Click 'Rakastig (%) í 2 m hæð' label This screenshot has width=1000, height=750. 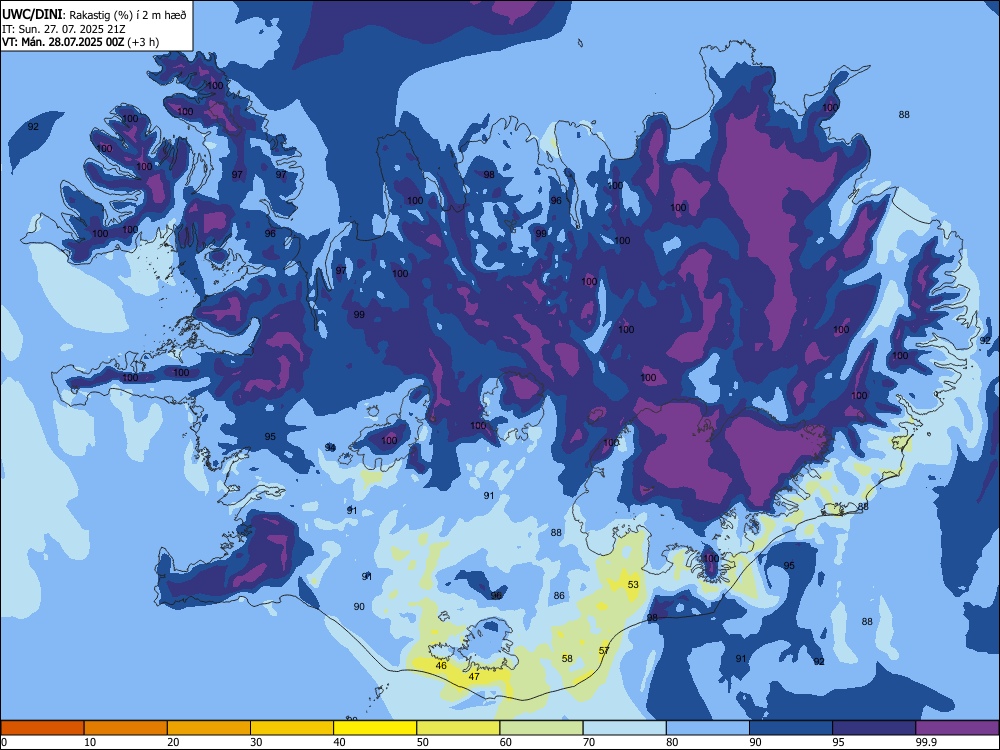click(x=128, y=15)
